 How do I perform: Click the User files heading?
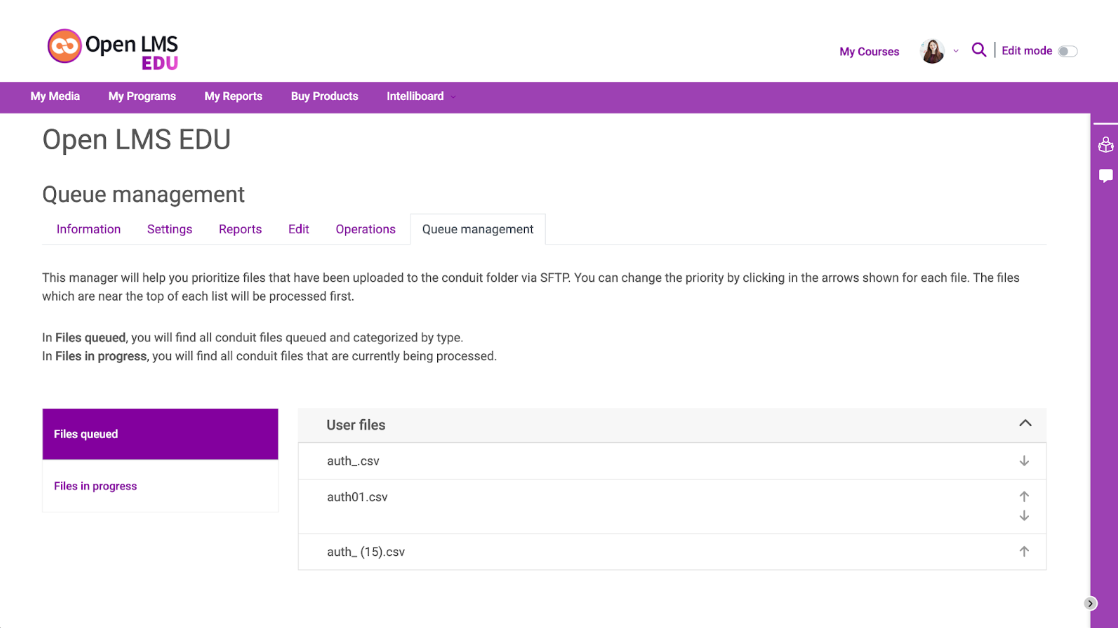pos(356,425)
